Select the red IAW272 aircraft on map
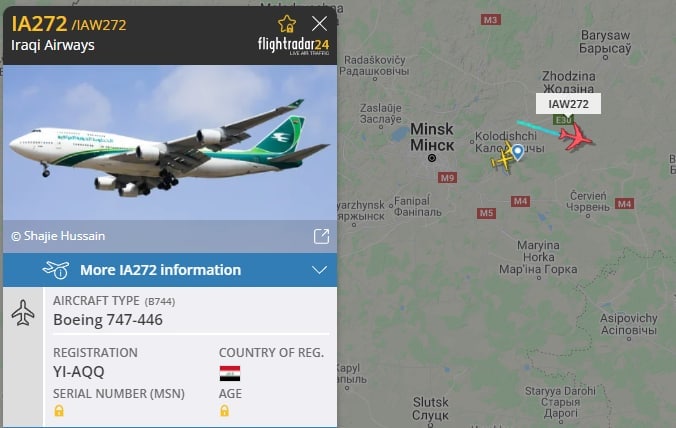Viewport: 676px width, 428px height. point(576,137)
